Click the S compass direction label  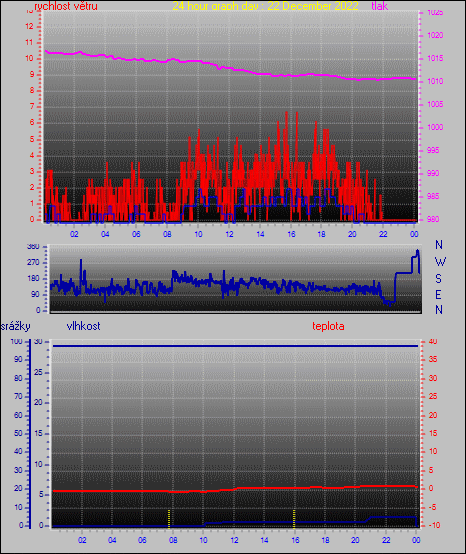[x=438, y=279]
